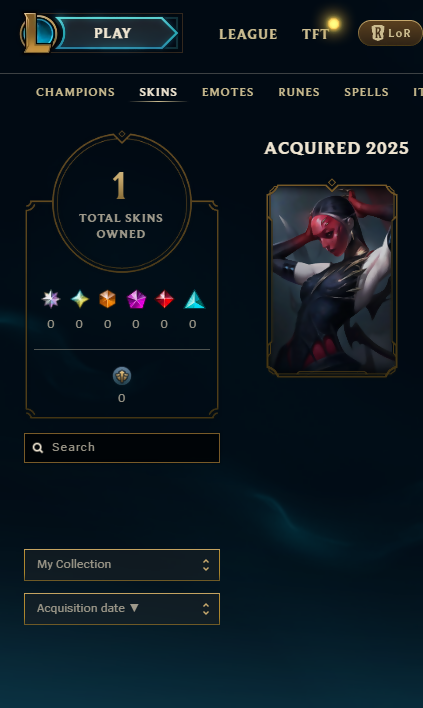Screen dimensions: 423x708
Task: Open the LoR game button
Action: click(x=390, y=33)
